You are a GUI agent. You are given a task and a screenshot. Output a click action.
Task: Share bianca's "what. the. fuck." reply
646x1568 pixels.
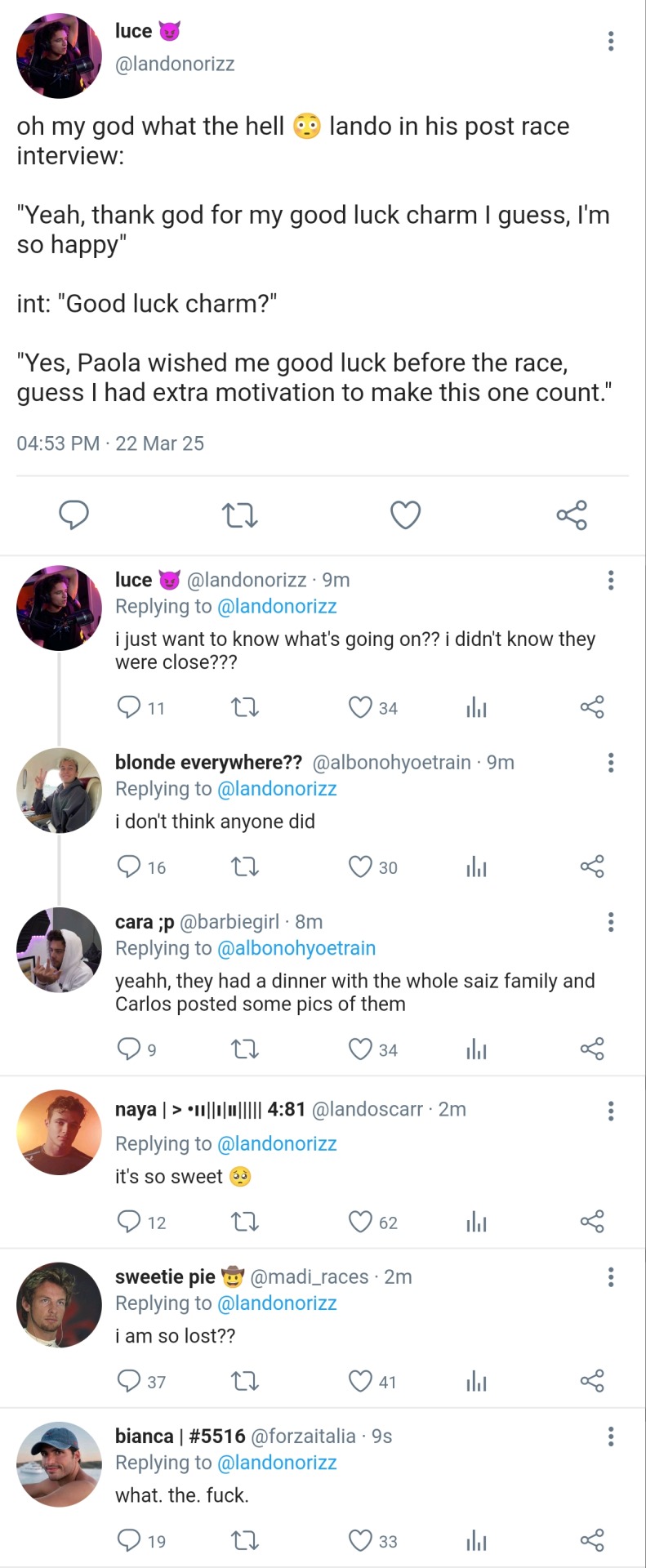coord(592,1540)
